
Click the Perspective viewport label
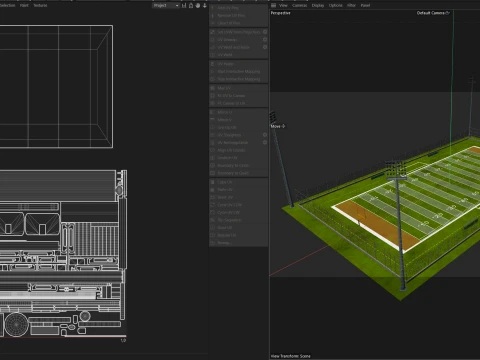tap(280, 13)
